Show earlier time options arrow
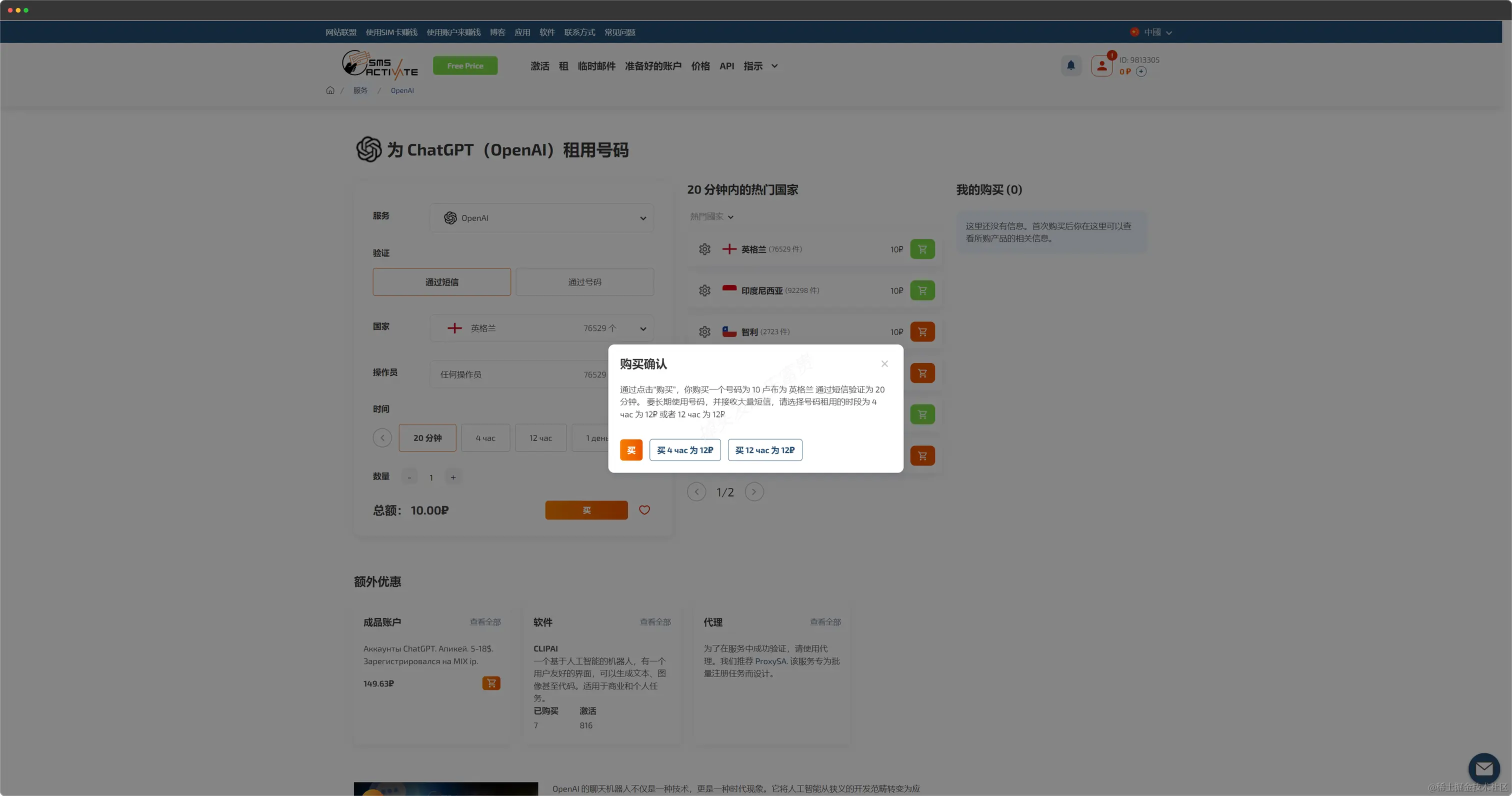The image size is (1512, 796). 382,438
